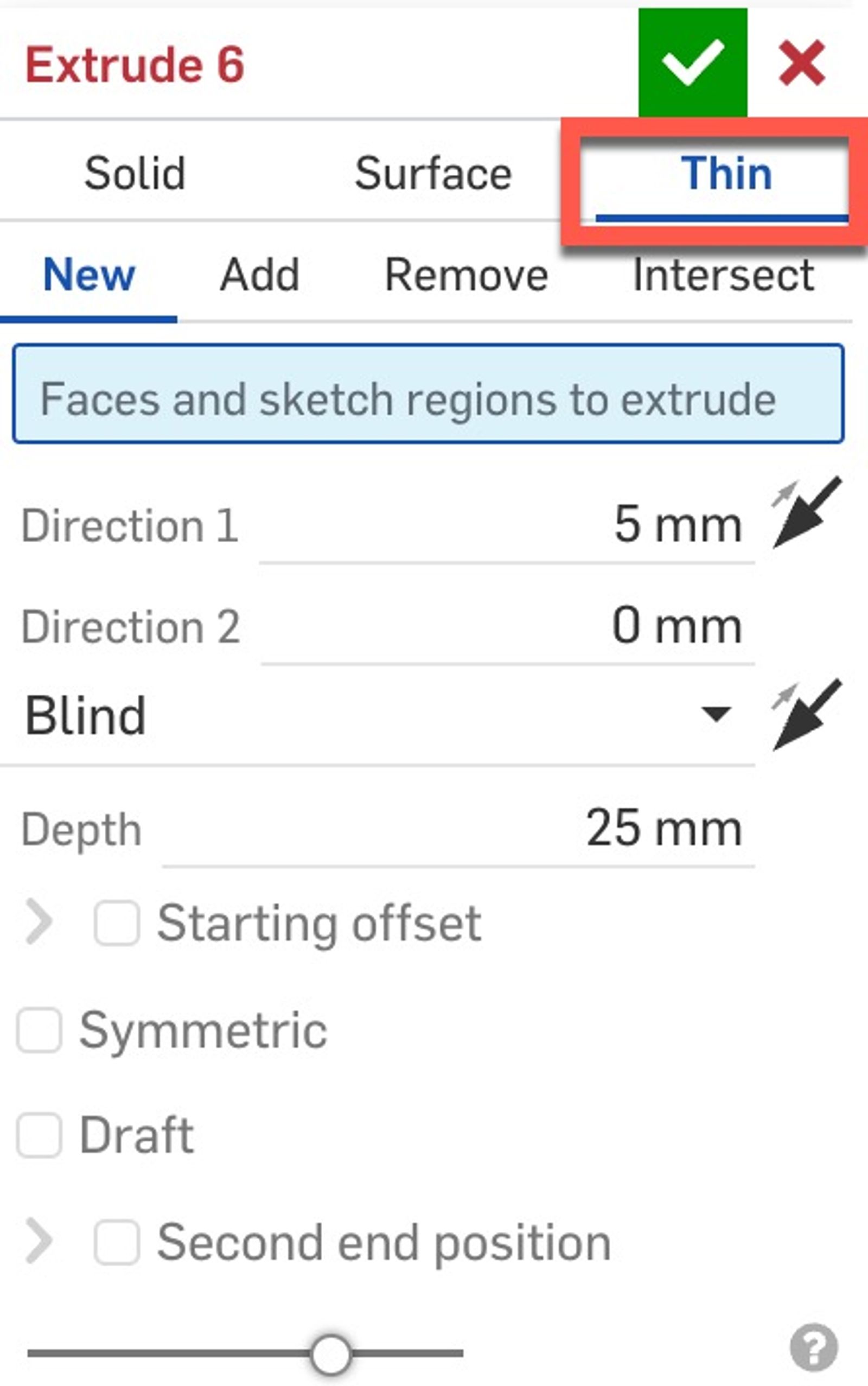Viewport: 868px width, 1386px height.
Task: Select the Thin extrude type
Action: pyautogui.click(x=727, y=172)
